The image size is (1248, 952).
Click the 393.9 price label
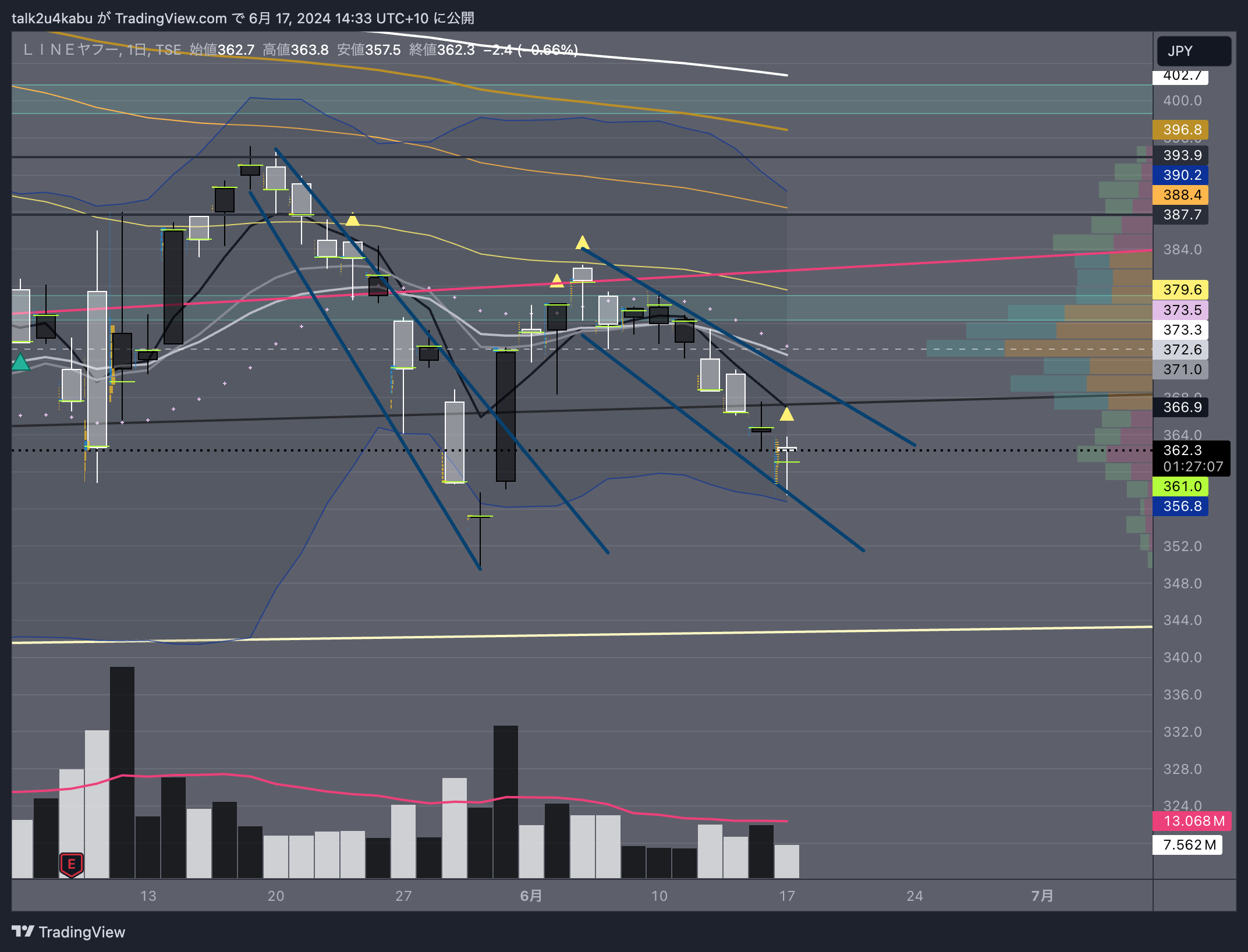(x=1180, y=155)
